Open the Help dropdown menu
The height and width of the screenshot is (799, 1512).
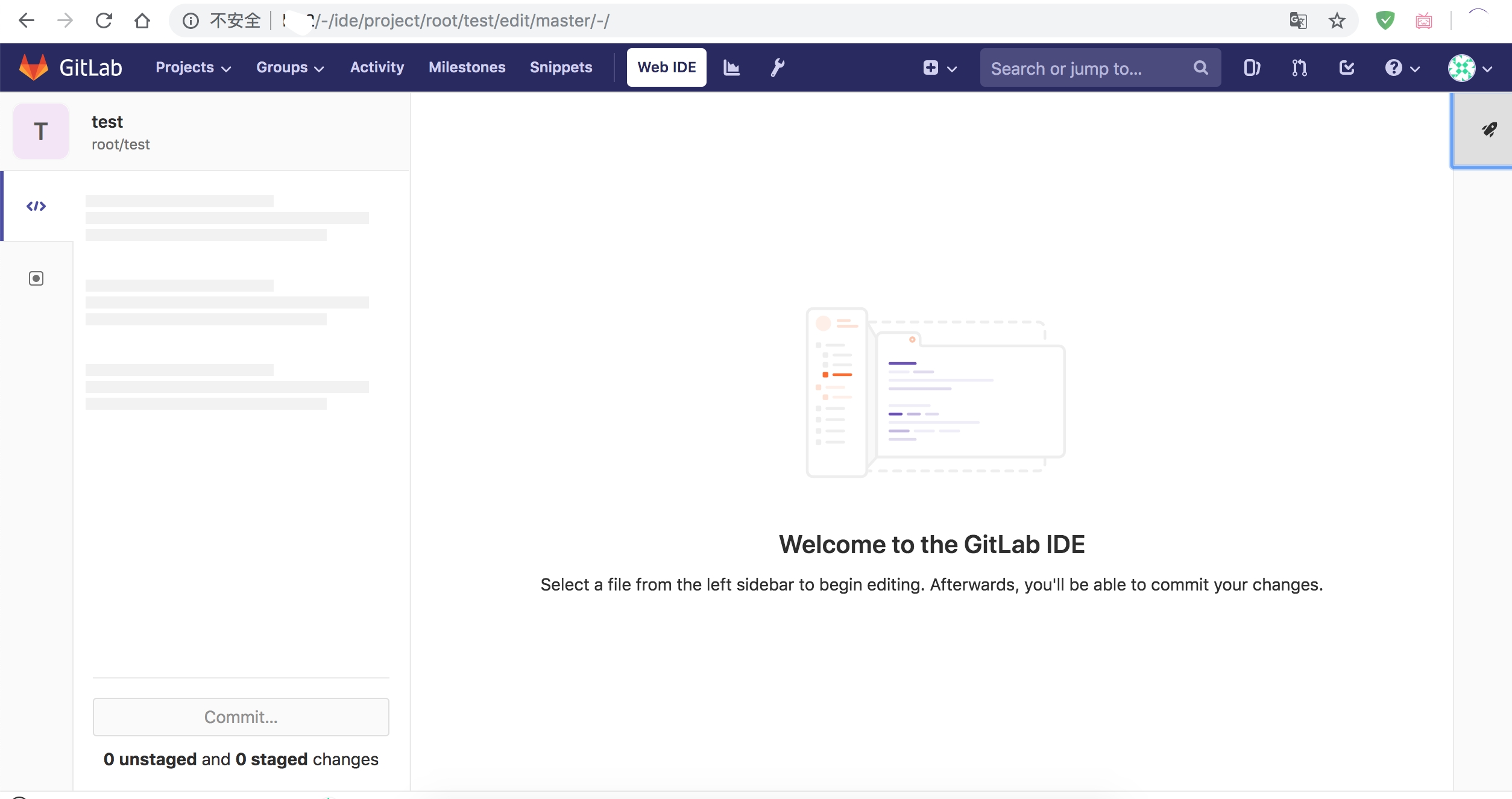(1401, 67)
